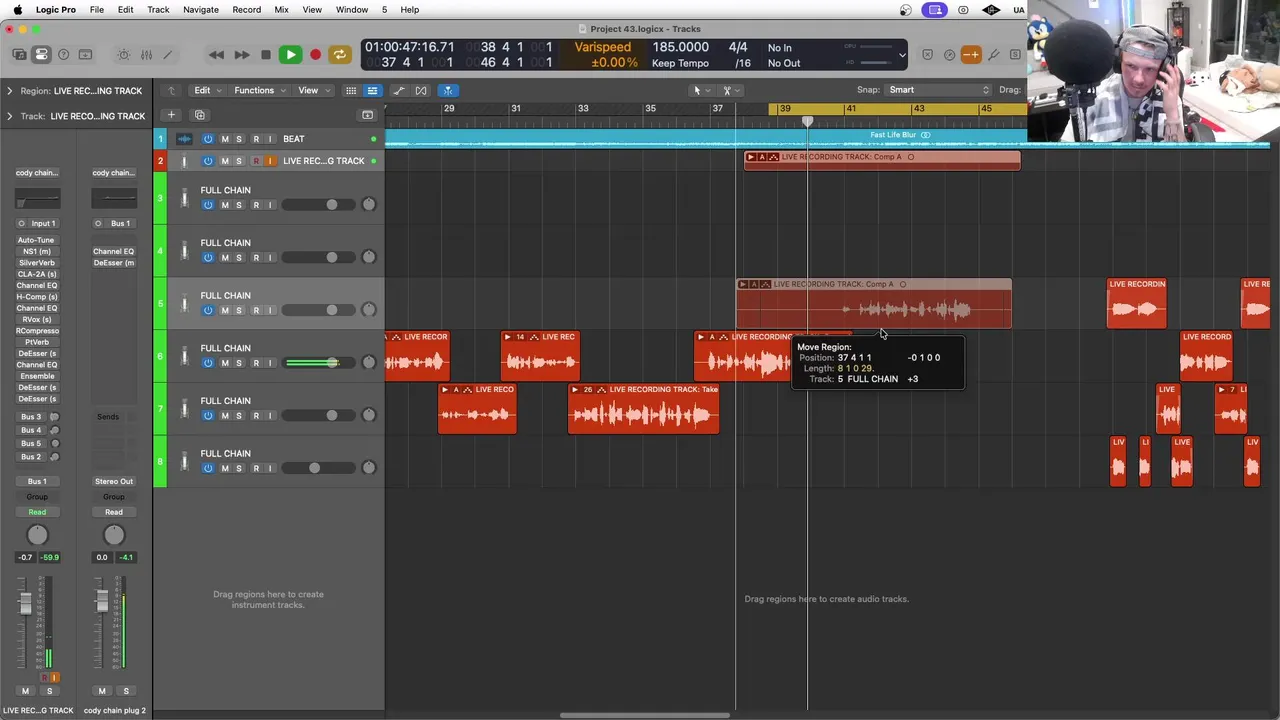This screenshot has width=1280, height=720.
Task: Open the View dropdown in Tracks area
Action: [312, 90]
